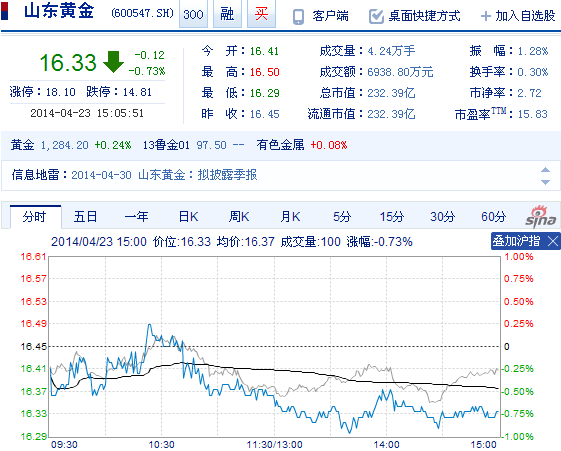Toggle the 叠加沪指 overlay button
This screenshot has width=561, height=451.
point(516,241)
